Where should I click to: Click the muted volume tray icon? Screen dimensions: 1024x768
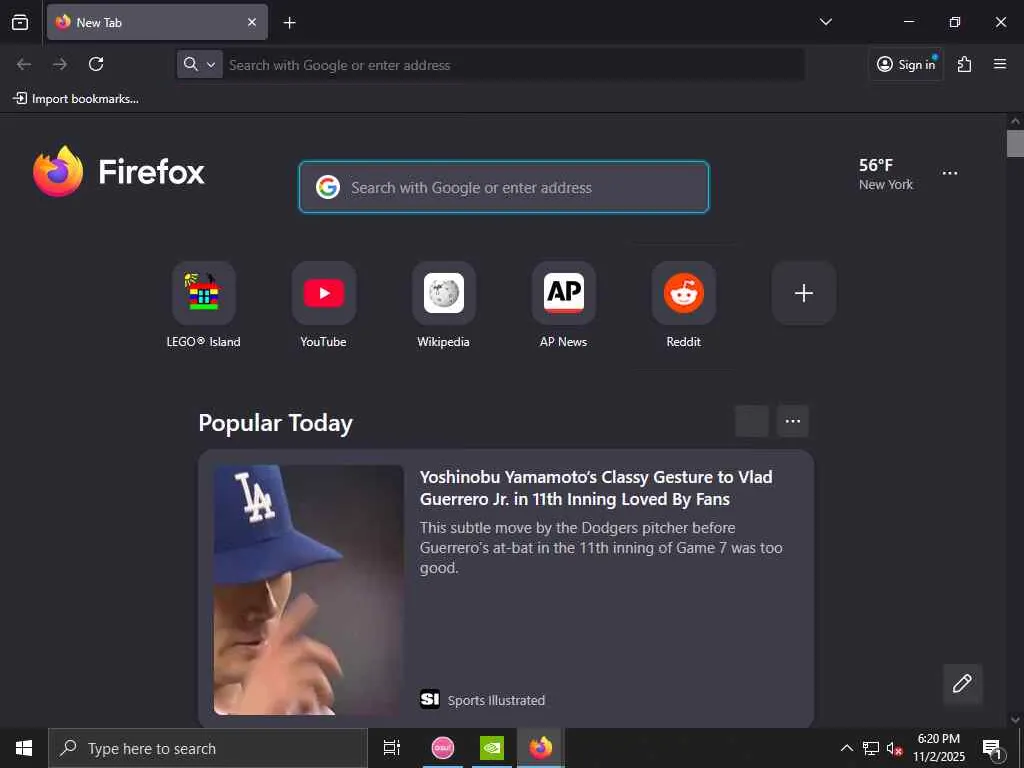point(894,749)
